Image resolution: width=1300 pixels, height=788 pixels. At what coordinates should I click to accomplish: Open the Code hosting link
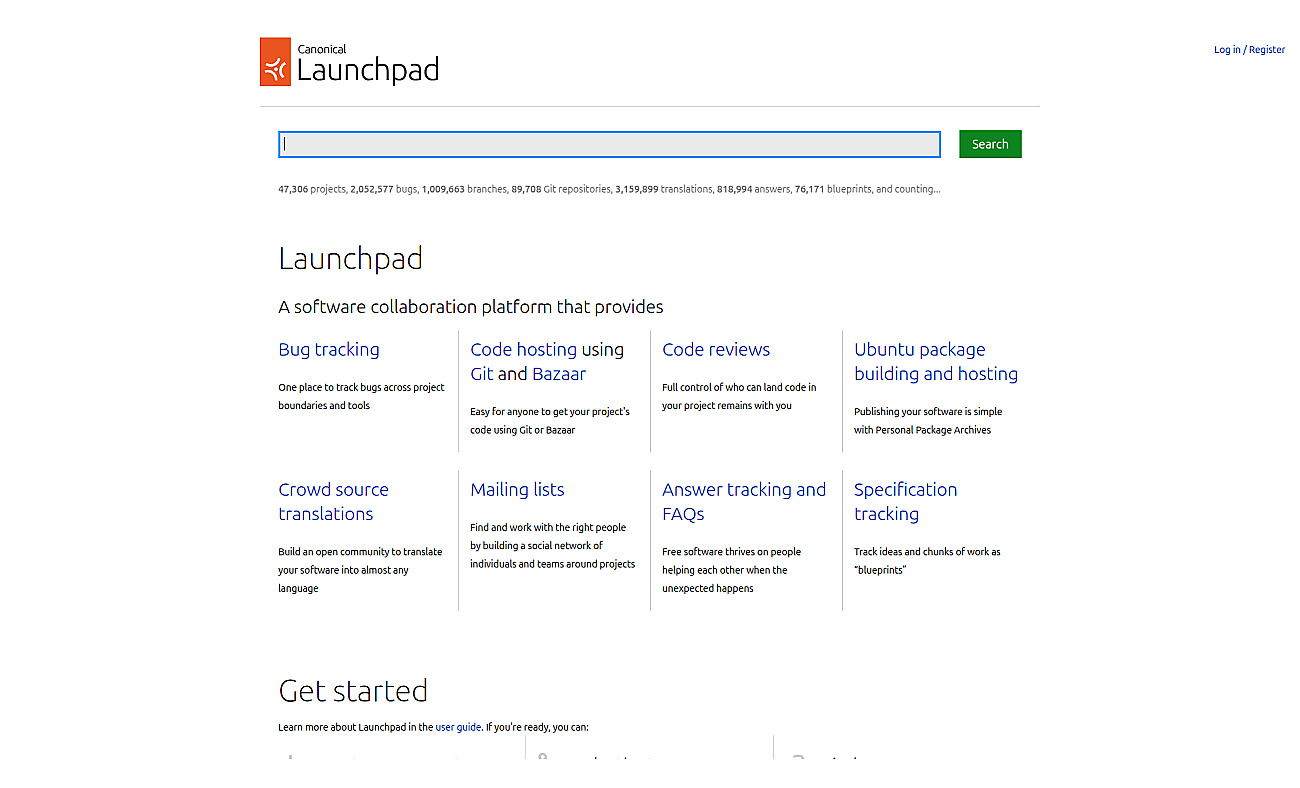[523, 349]
